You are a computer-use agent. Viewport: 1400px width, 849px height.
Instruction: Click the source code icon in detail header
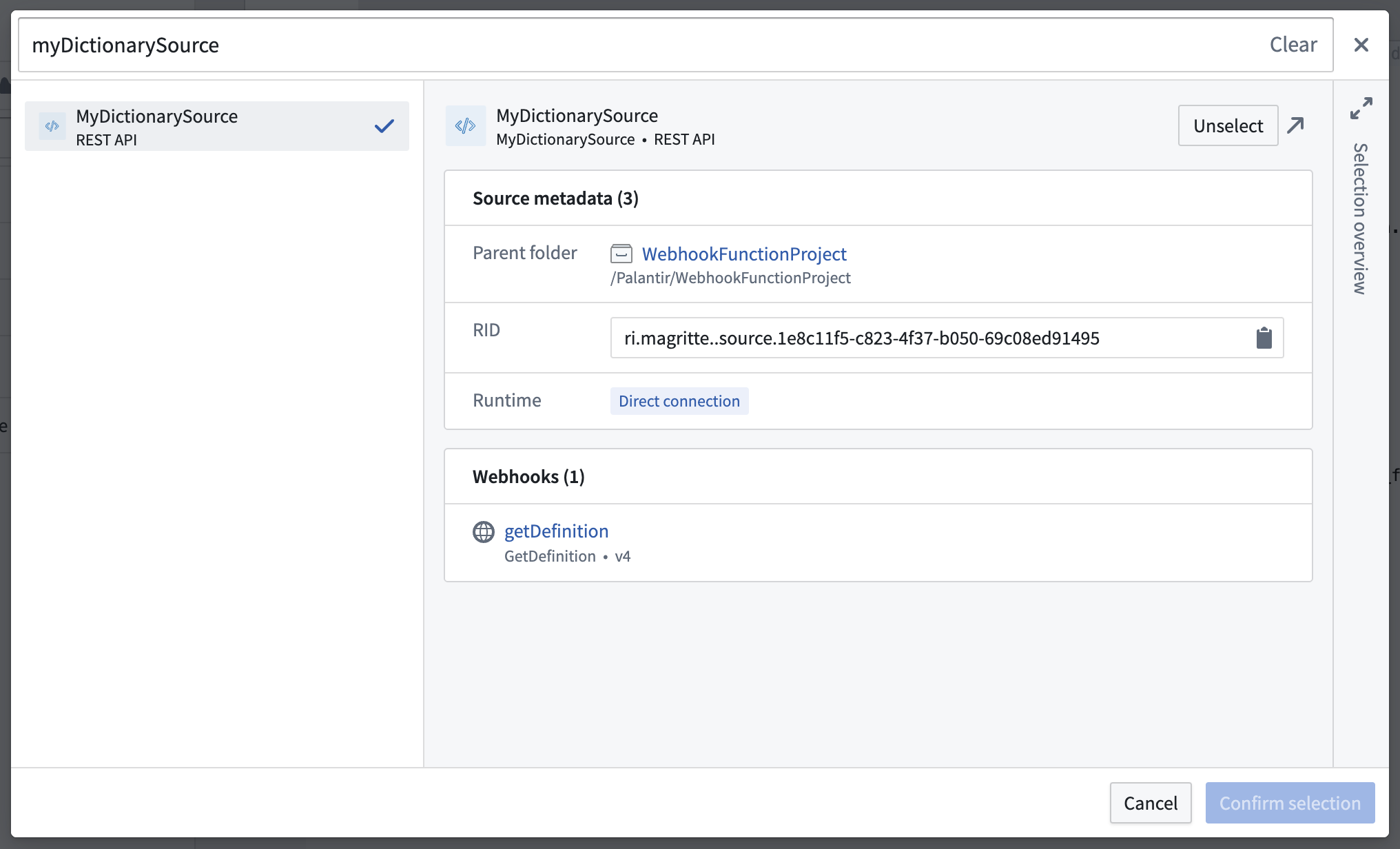pos(465,125)
